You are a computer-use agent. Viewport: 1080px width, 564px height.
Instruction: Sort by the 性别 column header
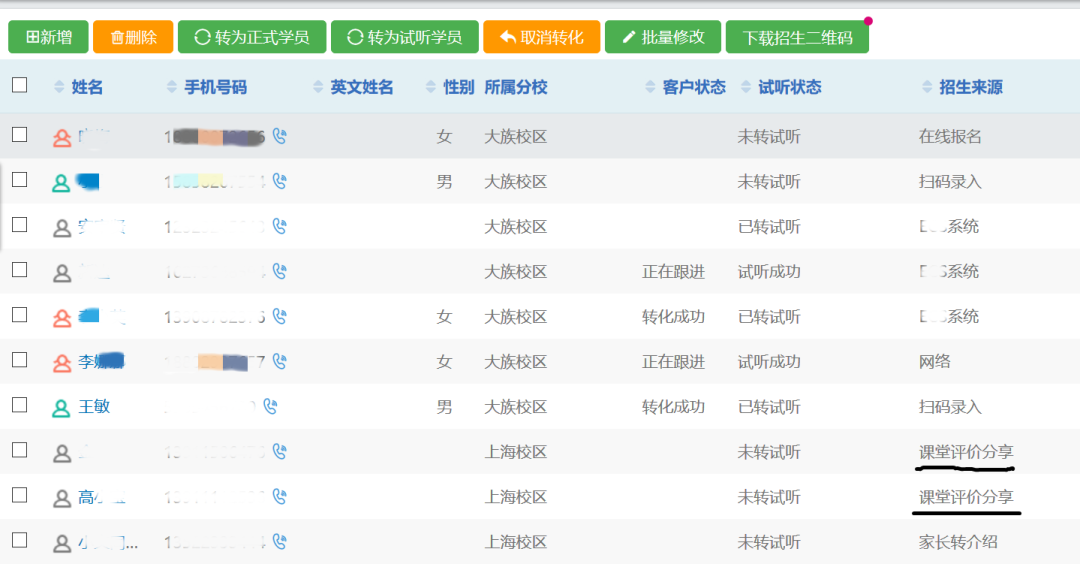click(458, 88)
